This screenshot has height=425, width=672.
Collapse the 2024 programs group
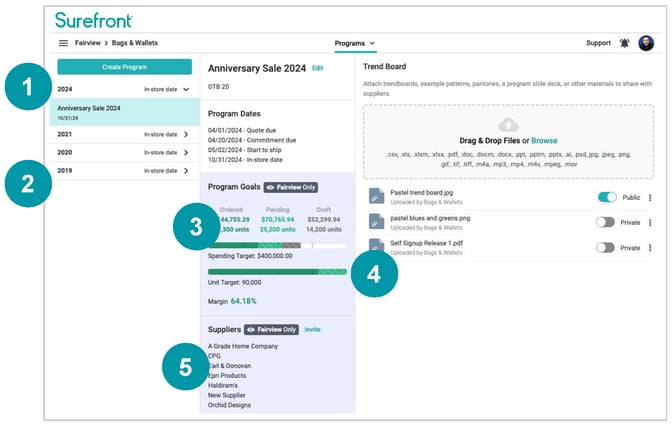(x=186, y=89)
